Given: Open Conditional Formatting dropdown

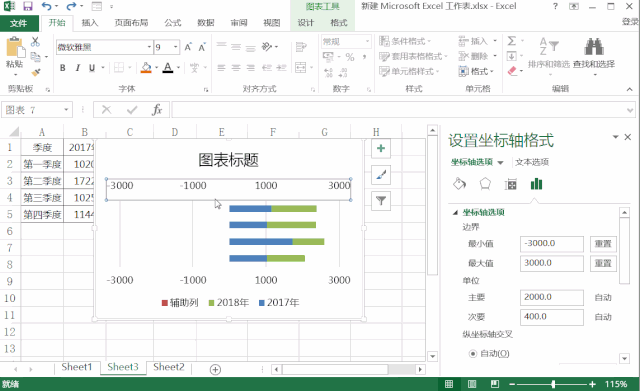Looking at the screenshot, I should tap(405, 41).
